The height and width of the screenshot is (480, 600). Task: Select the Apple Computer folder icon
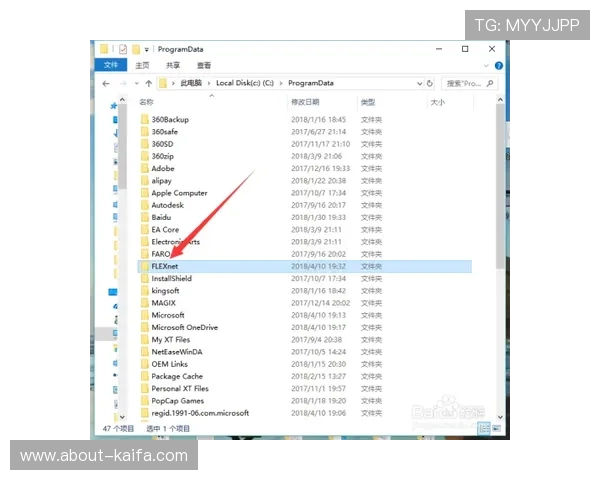(x=145, y=193)
